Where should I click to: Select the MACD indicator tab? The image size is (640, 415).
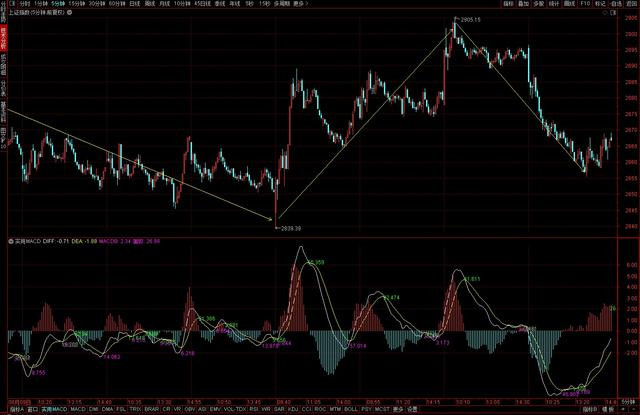click(x=78, y=409)
